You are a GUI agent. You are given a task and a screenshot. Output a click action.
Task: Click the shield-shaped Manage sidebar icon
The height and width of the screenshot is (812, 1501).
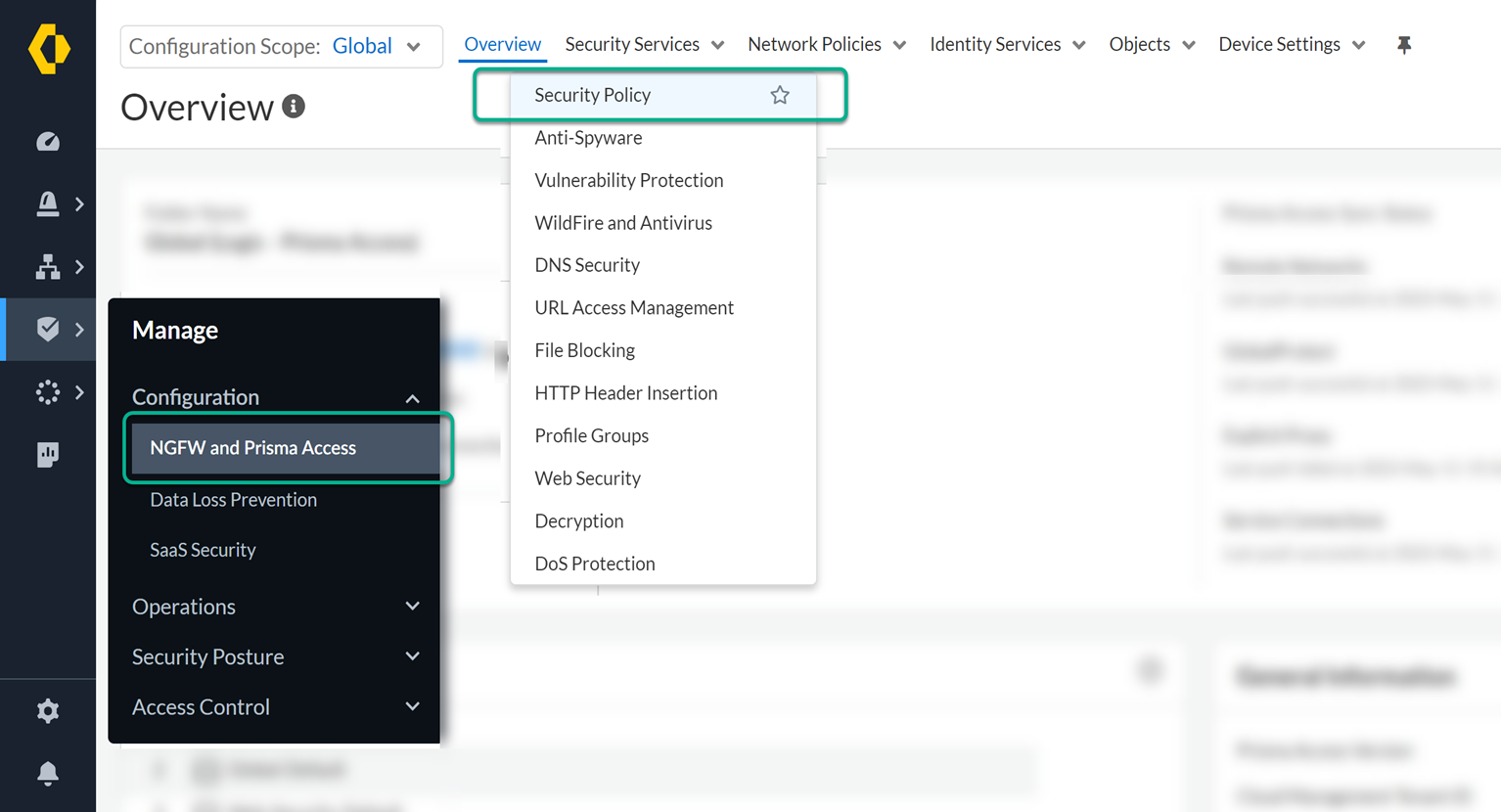coord(48,329)
